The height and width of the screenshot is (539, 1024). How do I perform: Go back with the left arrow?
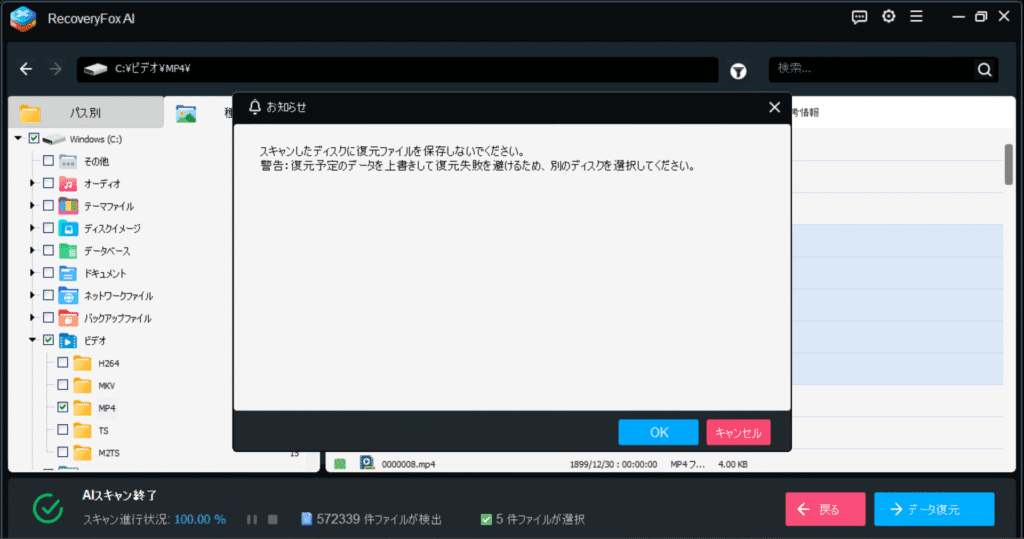click(26, 69)
